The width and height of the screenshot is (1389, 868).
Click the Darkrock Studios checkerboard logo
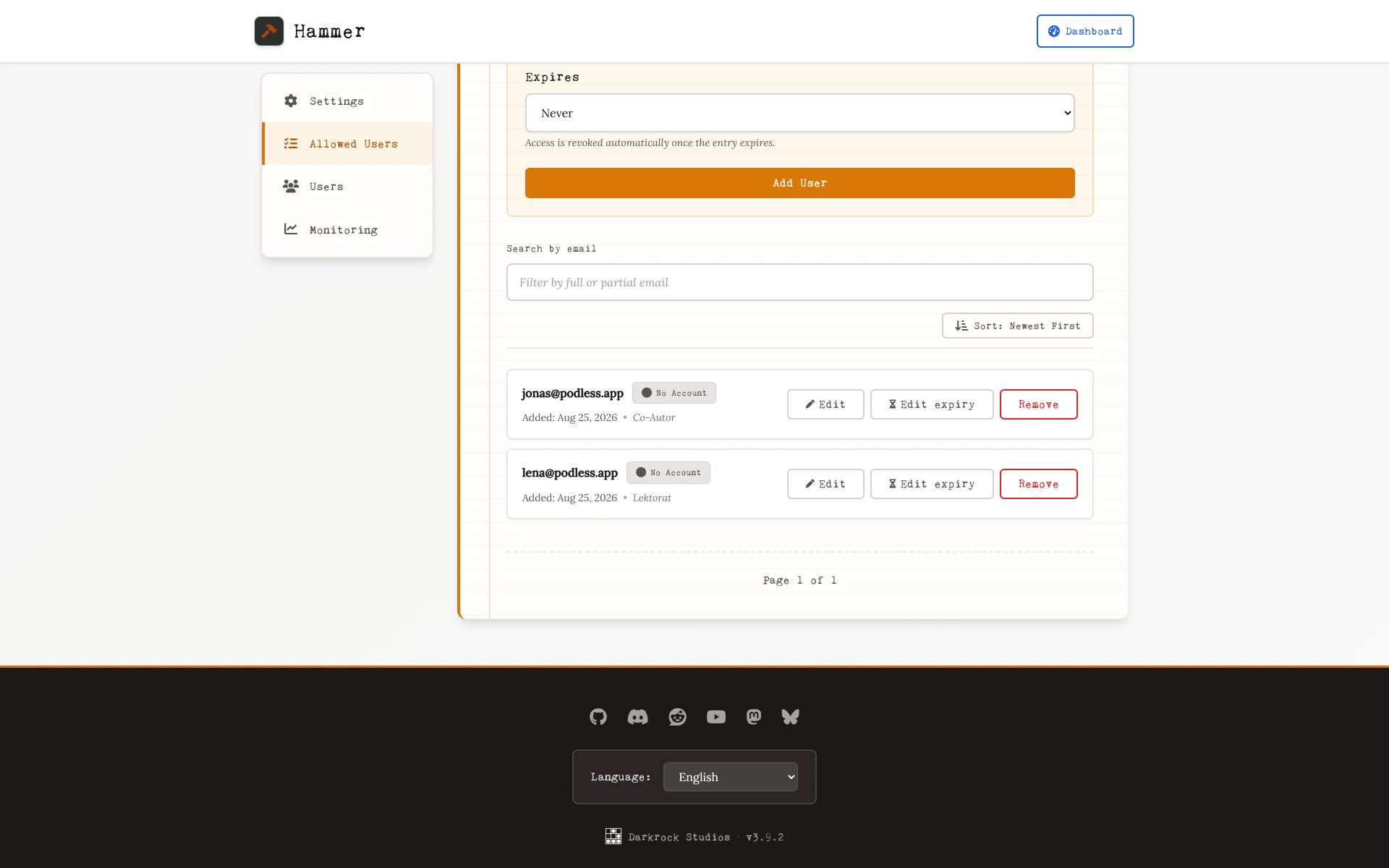click(x=613, y=837)
